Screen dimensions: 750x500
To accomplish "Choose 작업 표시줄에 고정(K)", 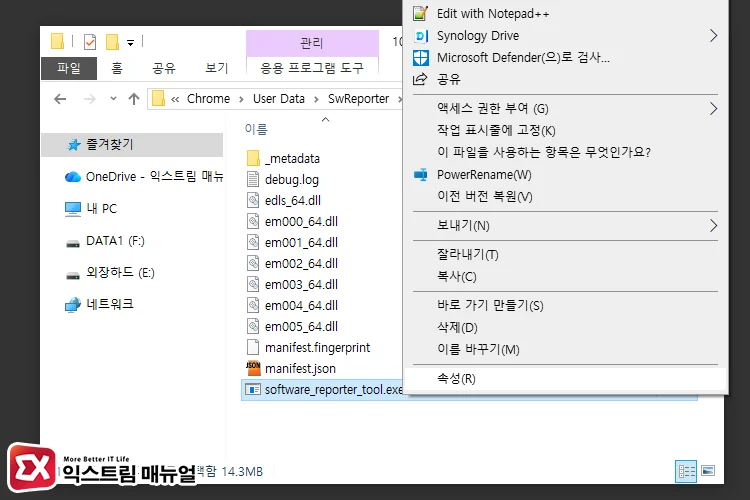I will (x=565, y=131).
